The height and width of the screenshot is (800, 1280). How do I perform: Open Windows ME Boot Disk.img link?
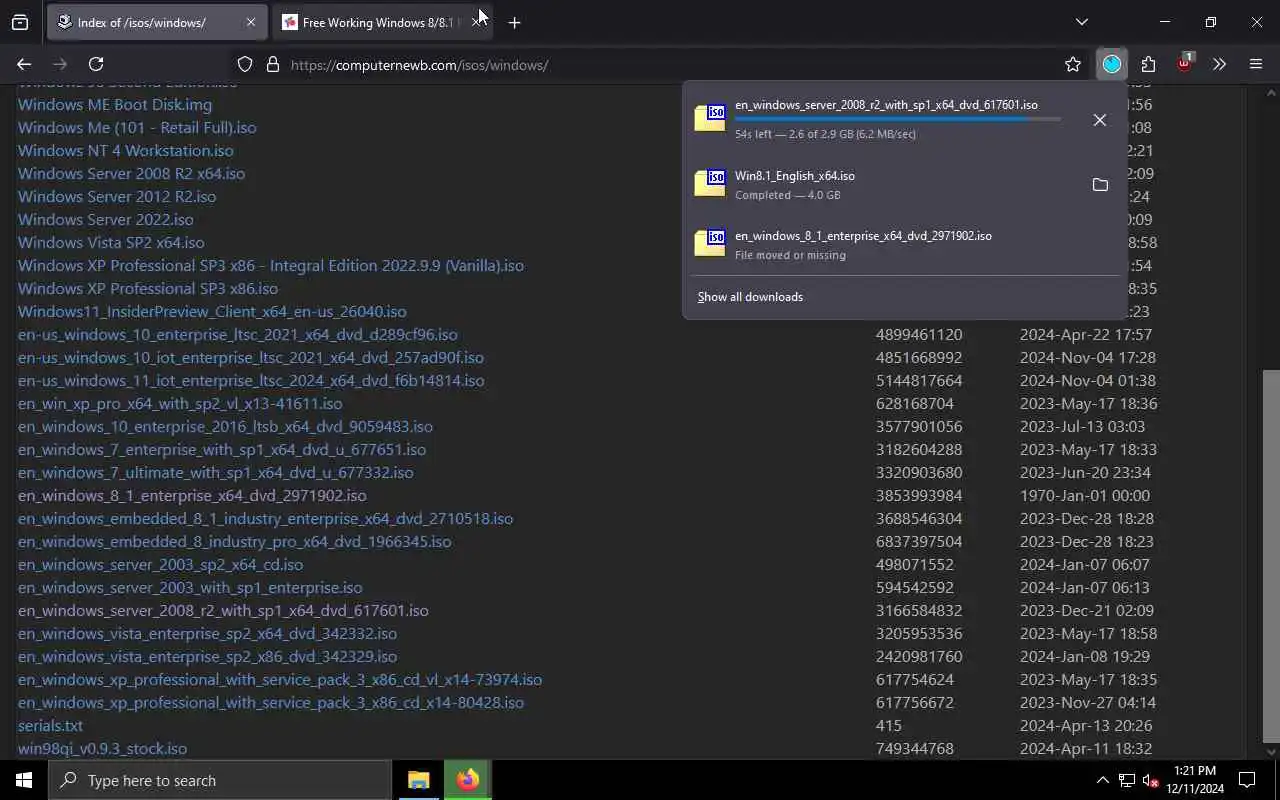115,104
